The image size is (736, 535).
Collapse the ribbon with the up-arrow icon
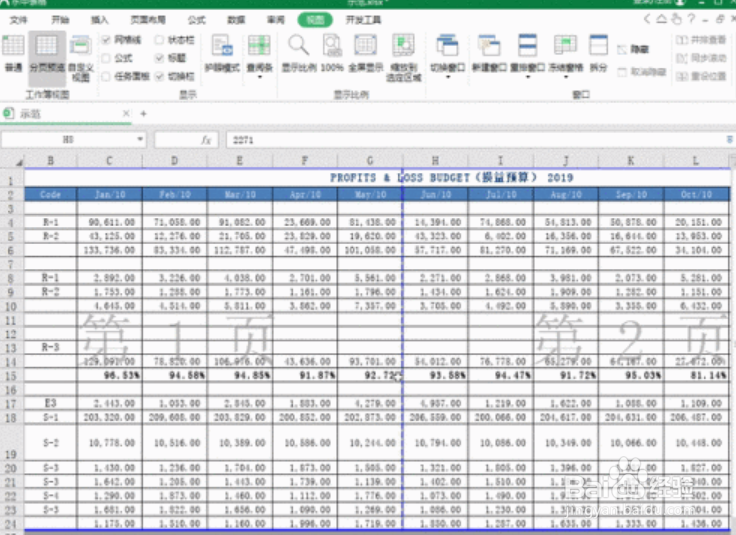click(x=661, y=19)
